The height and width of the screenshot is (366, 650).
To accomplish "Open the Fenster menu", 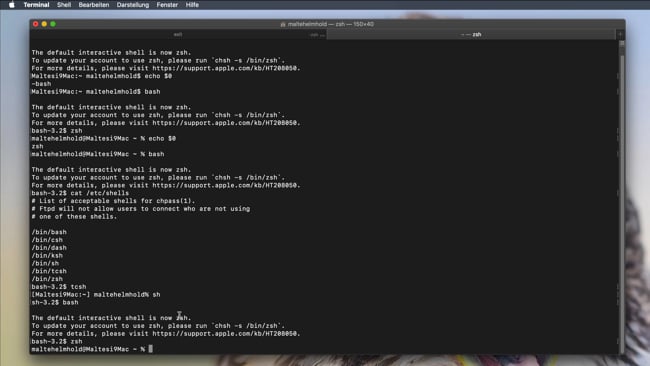I will click(x=167, y=5).
